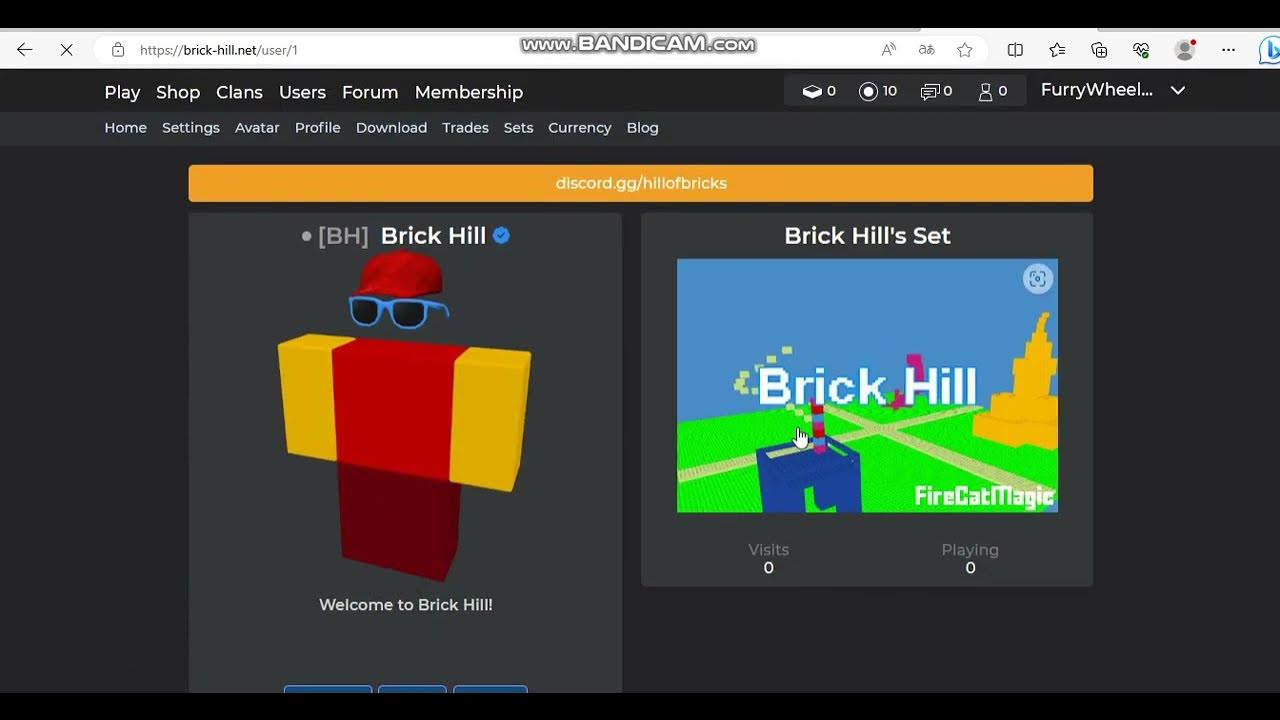Click the Playing count label
The image size is (1280, 720).
point(970,550)
